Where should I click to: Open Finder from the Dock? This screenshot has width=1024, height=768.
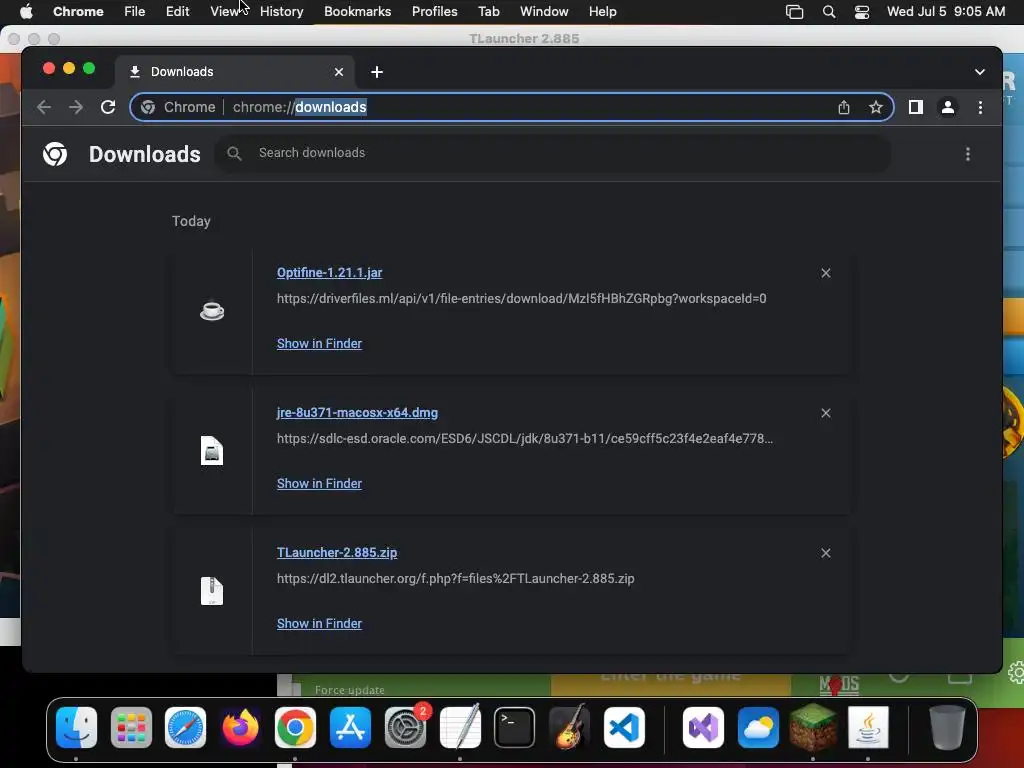[76, 727]
